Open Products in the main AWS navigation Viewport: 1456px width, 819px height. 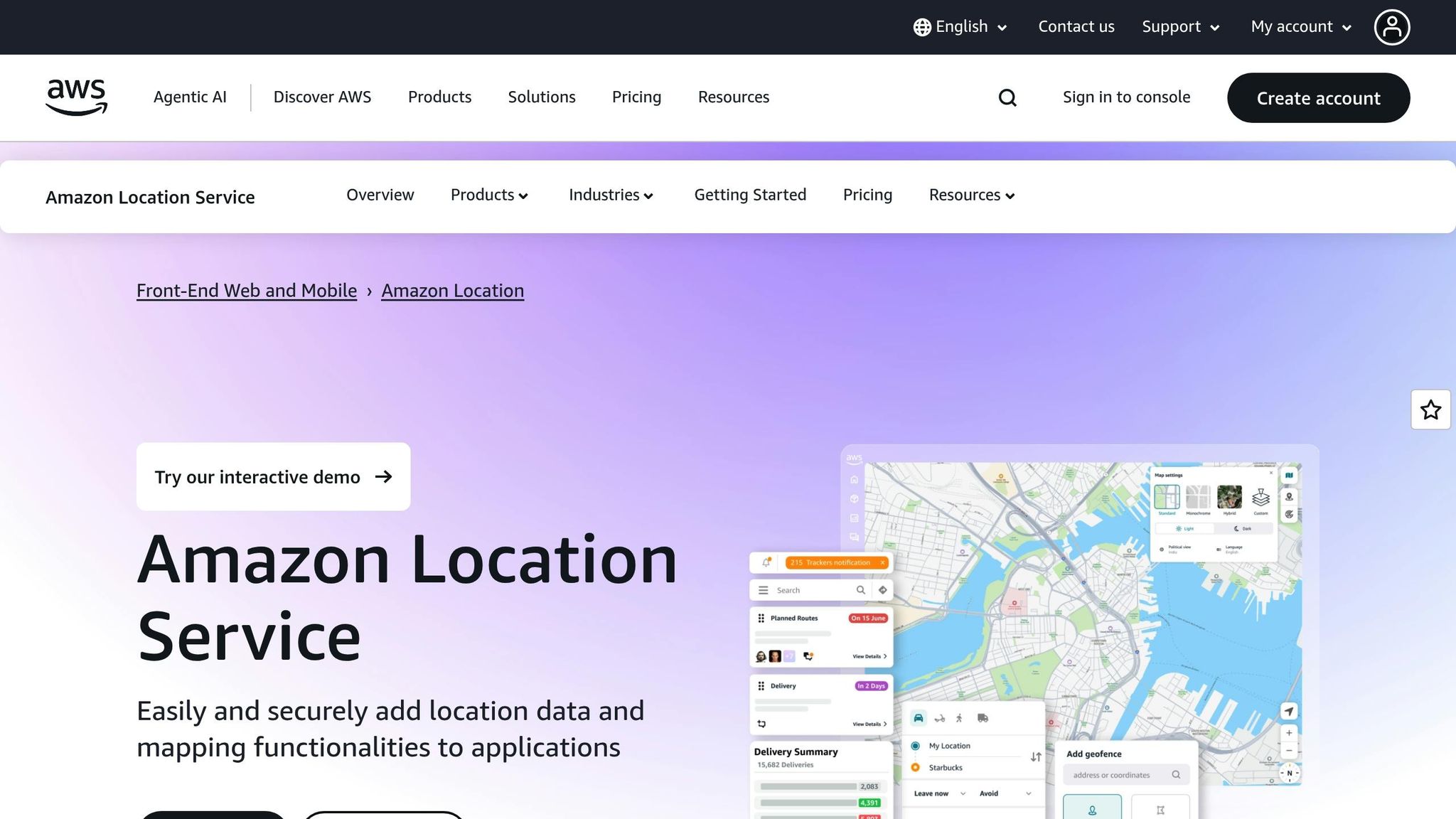[x=439, y=97]
